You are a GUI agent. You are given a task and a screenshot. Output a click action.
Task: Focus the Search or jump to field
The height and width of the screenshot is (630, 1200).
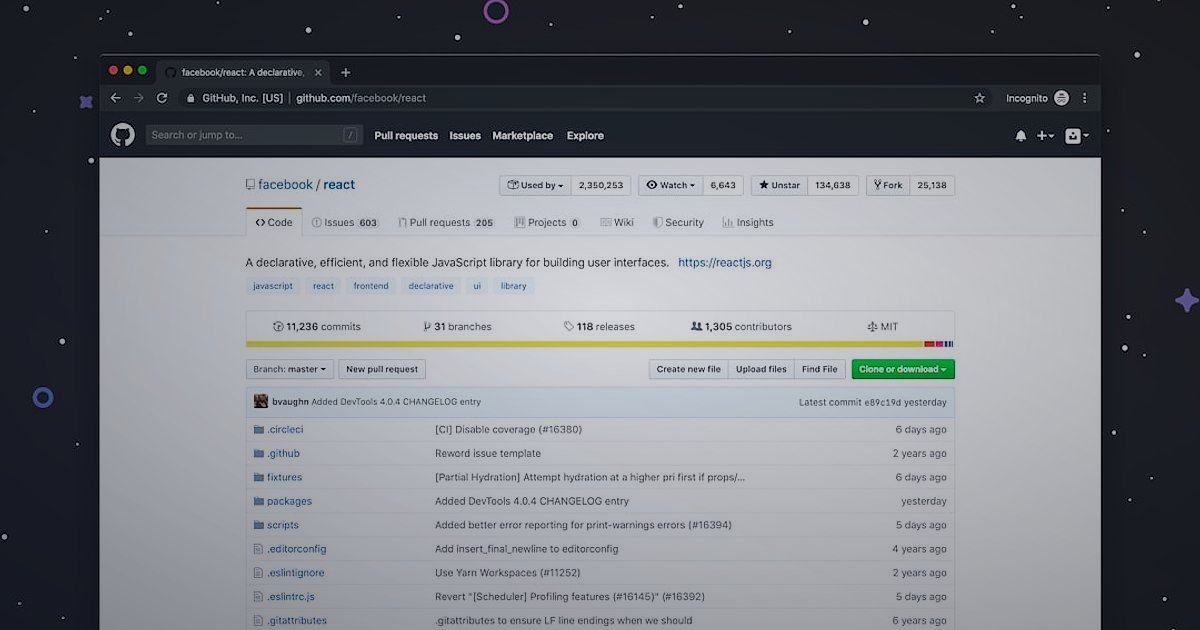245,135
